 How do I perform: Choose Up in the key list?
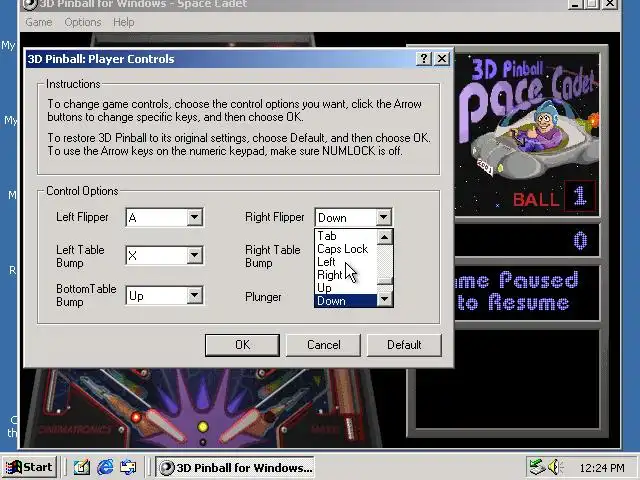click(346, 288)
